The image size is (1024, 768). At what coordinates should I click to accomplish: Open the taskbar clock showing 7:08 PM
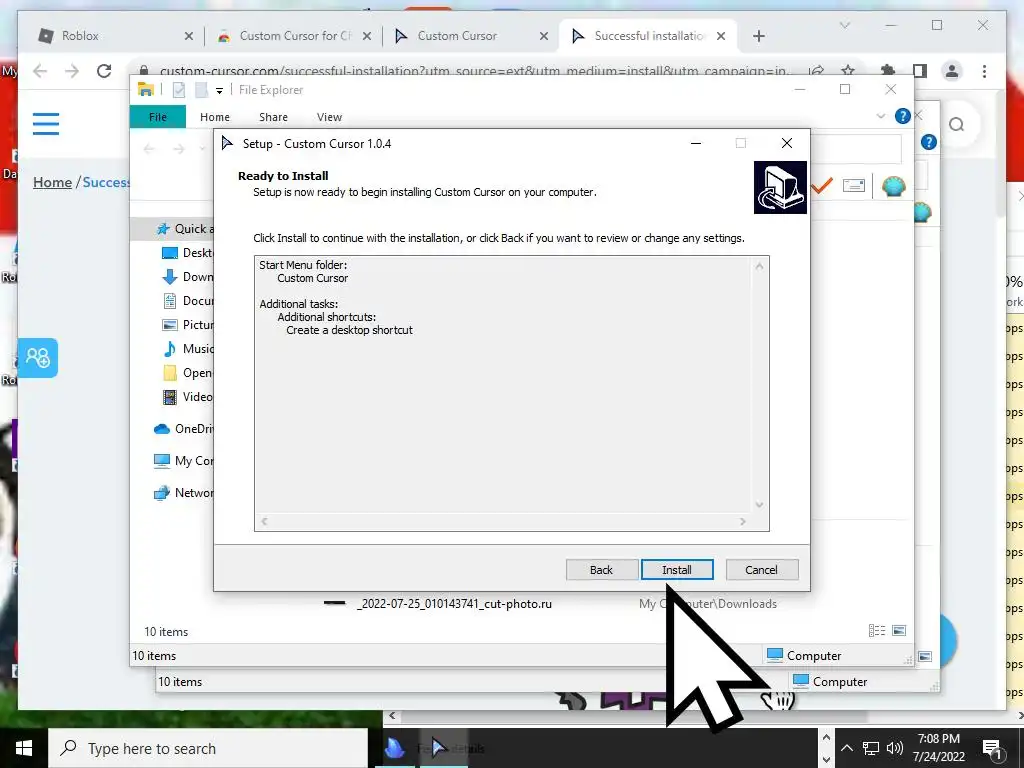pyautogui.click(x=938, y=748)
